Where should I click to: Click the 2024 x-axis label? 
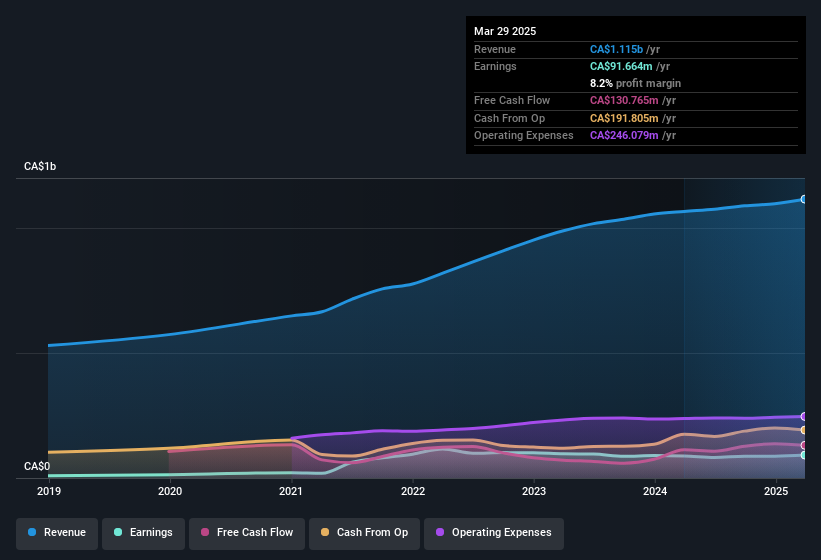pos(655,491)
